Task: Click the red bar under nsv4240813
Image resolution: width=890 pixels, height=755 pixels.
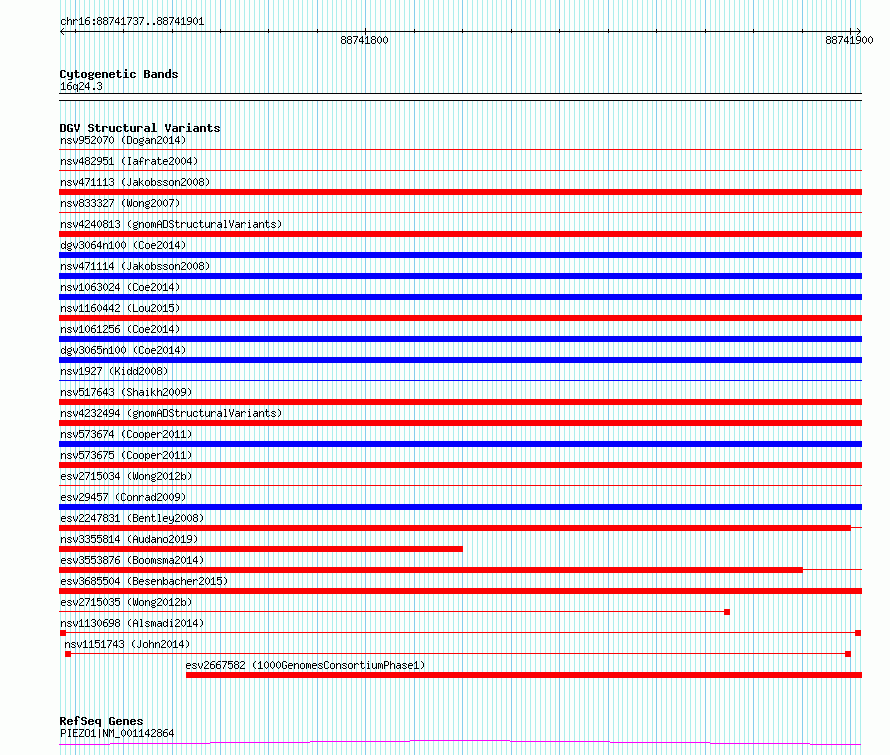Action: [x=460, y=234]
